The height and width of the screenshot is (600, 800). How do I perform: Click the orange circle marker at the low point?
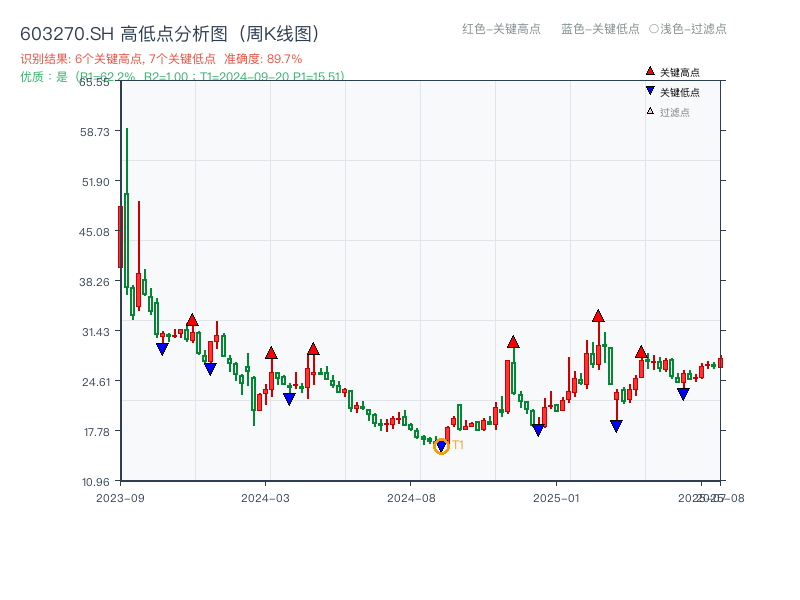(x=441, y=445)
